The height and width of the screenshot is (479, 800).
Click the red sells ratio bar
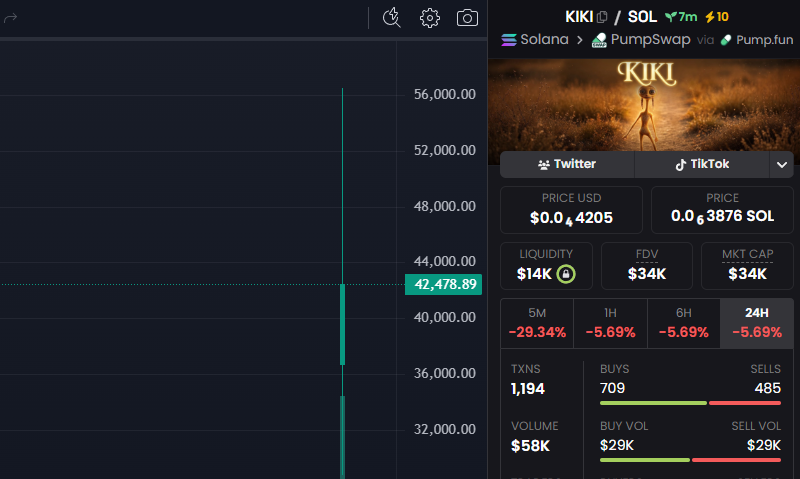[745, 403]
